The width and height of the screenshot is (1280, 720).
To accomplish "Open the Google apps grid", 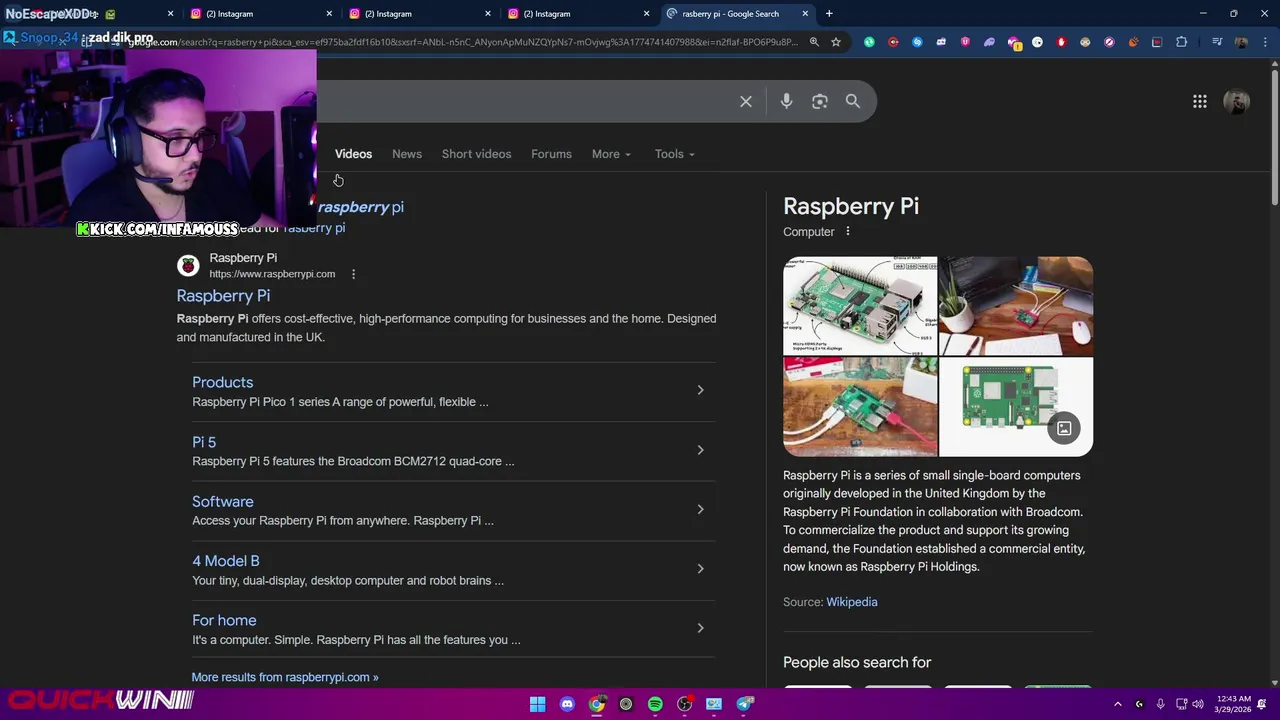I will [x=1200, y=101].
